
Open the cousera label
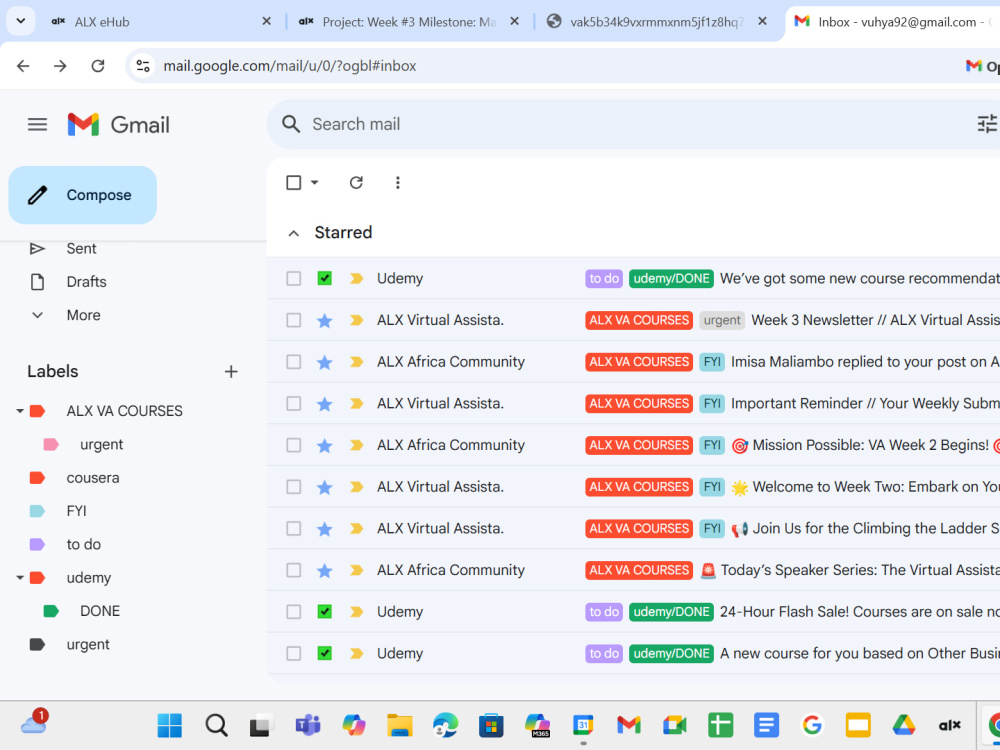[92, 478]
